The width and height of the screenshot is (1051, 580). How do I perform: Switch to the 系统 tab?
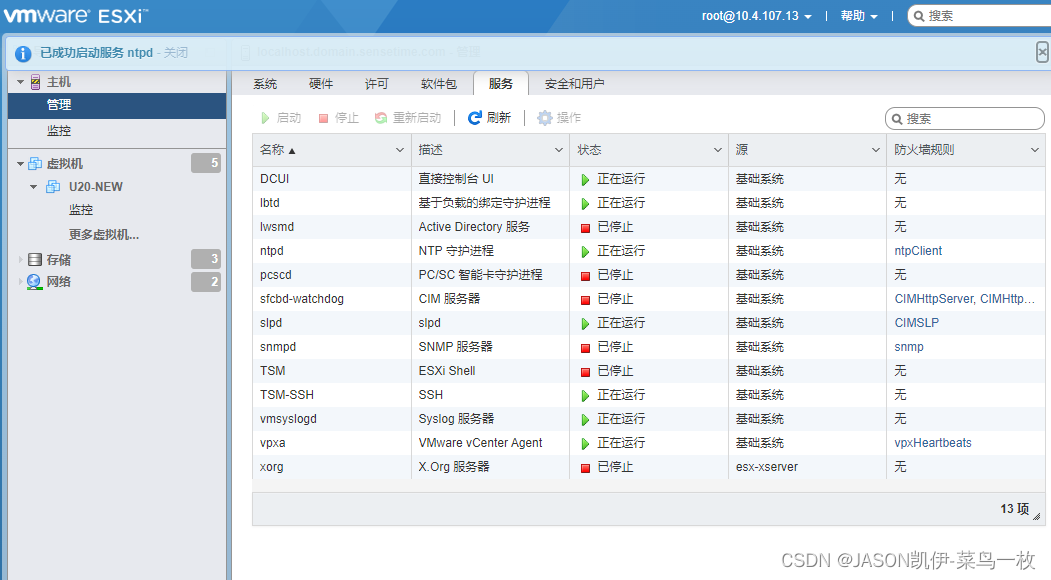[265, 84]
